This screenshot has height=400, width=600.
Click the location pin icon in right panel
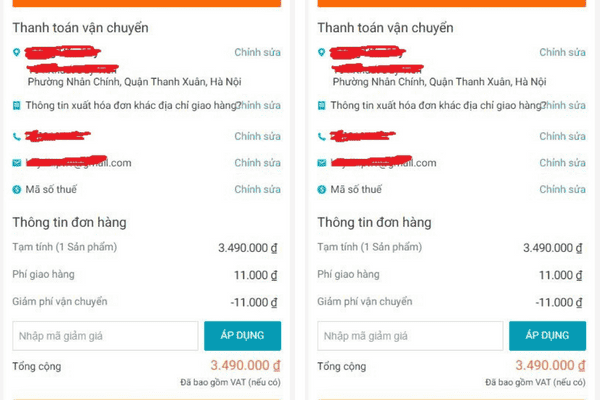coord(322,53)
